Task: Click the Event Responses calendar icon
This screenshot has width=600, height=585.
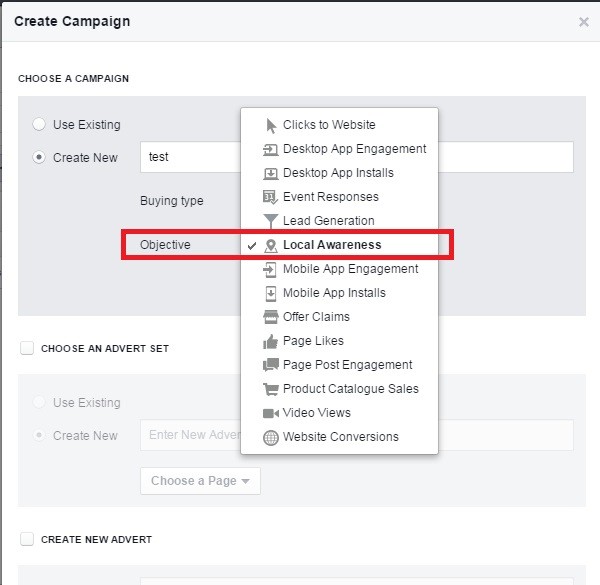Action: [x=271, y=197]
